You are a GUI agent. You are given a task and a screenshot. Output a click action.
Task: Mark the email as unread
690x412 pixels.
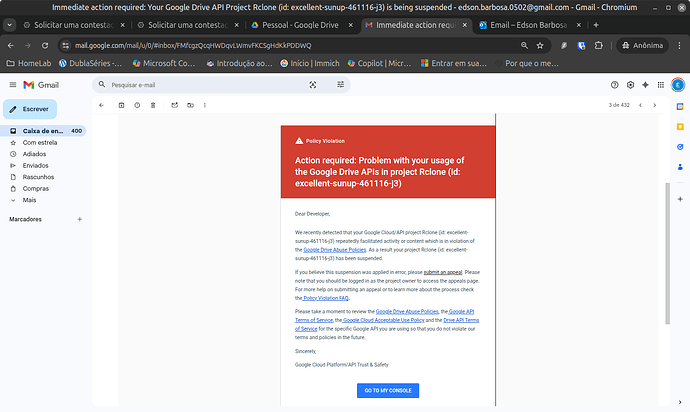174,105
